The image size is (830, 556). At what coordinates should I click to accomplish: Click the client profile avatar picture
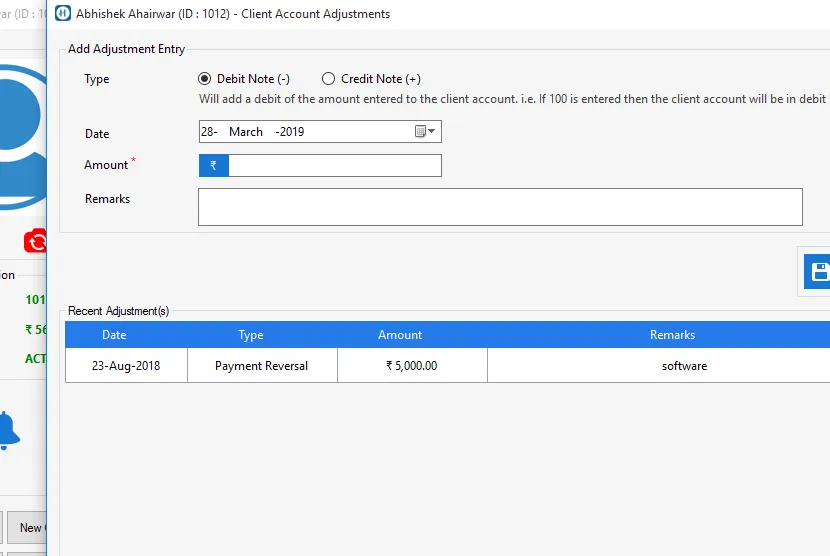pos(20,135)
